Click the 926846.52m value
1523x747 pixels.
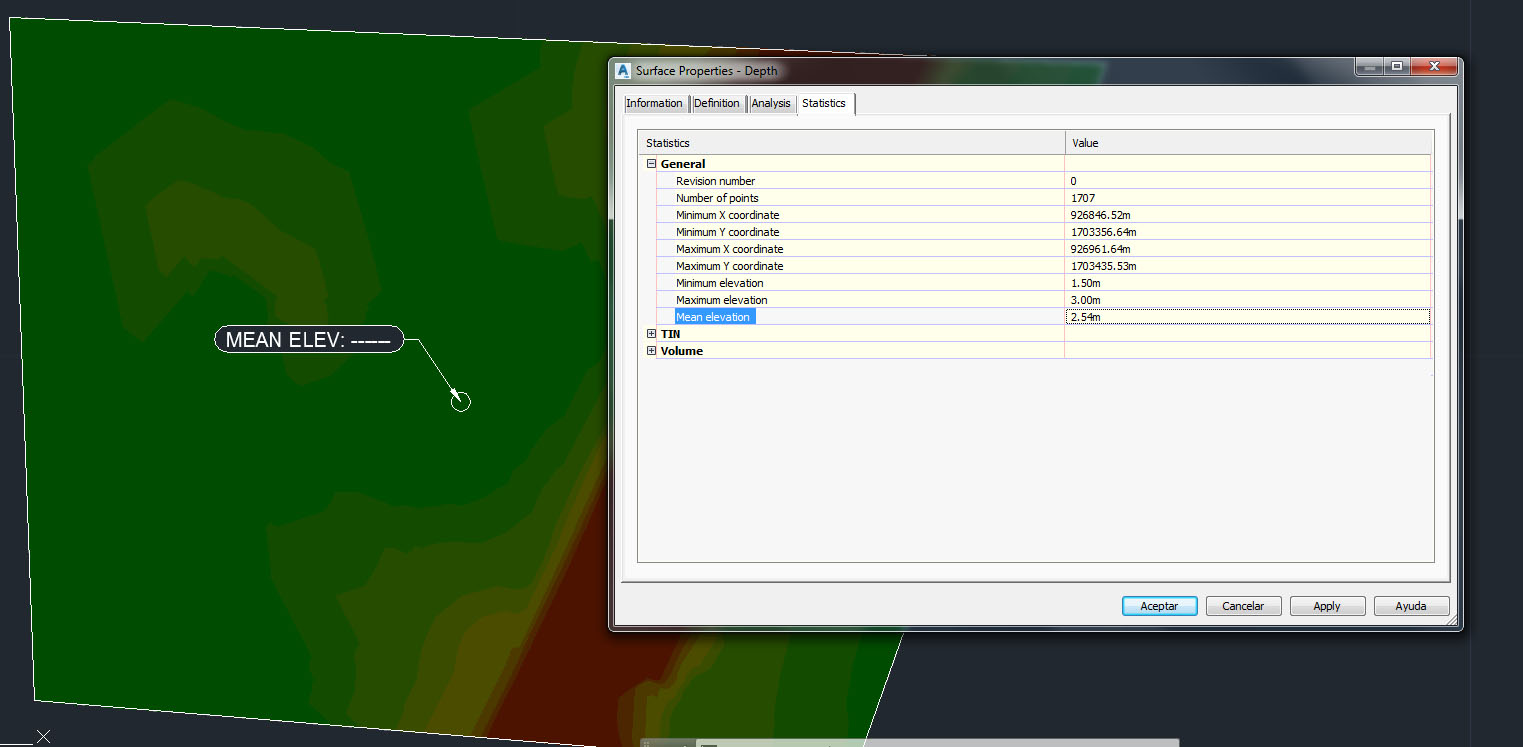1100,215
